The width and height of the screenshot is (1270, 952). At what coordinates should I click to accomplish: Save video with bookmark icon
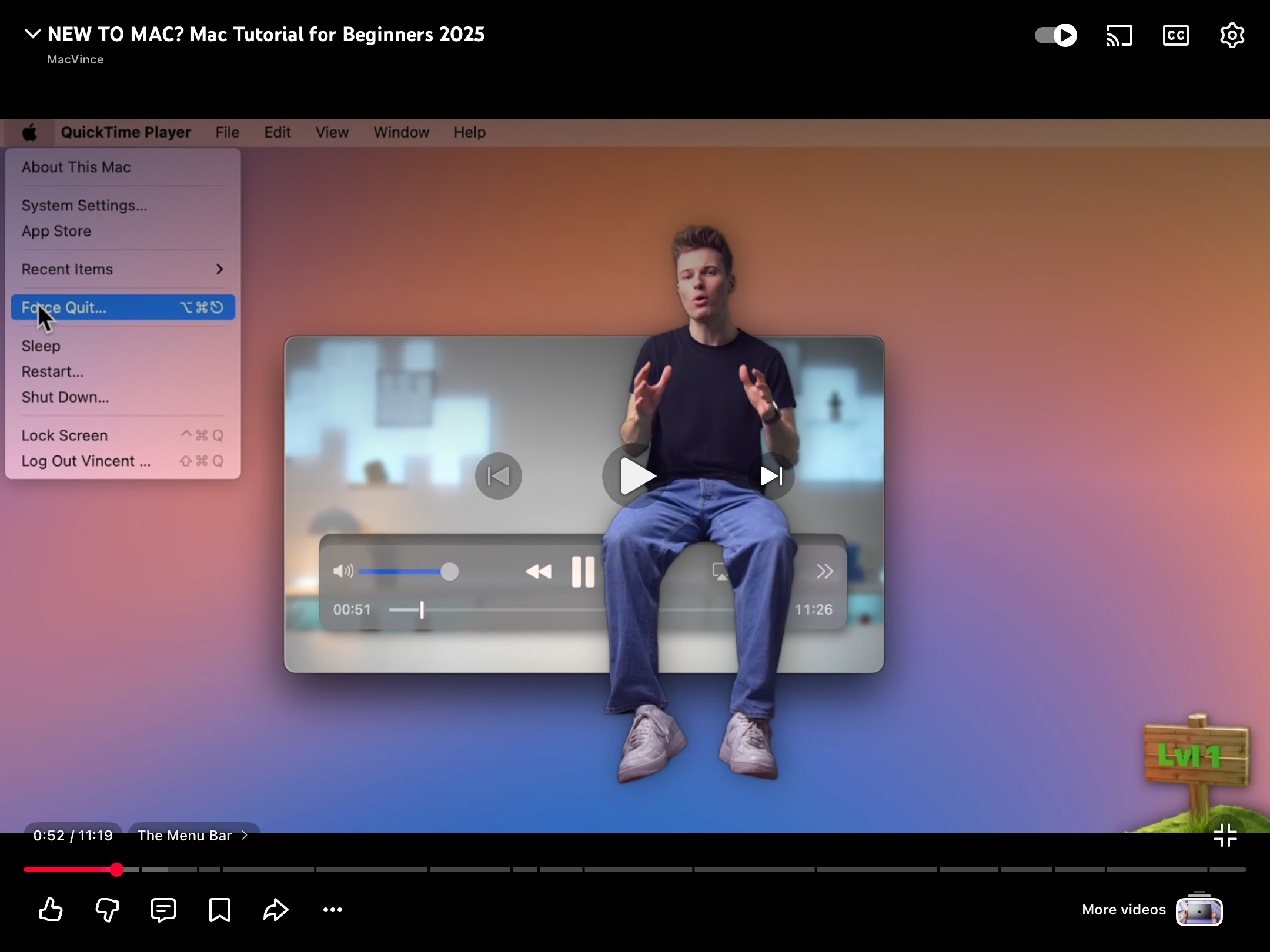click(x=219, y=909)
